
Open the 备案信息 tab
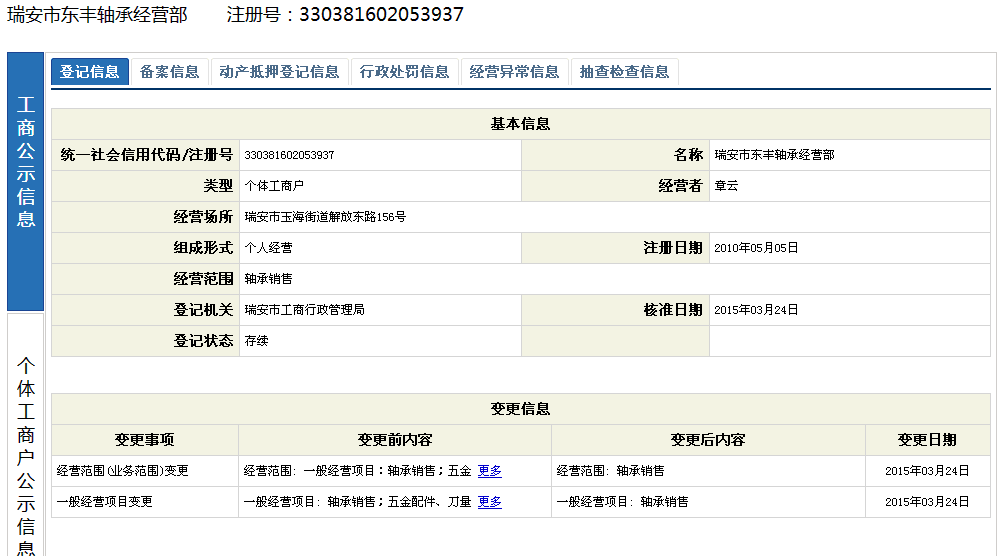(x=169, y=72)
